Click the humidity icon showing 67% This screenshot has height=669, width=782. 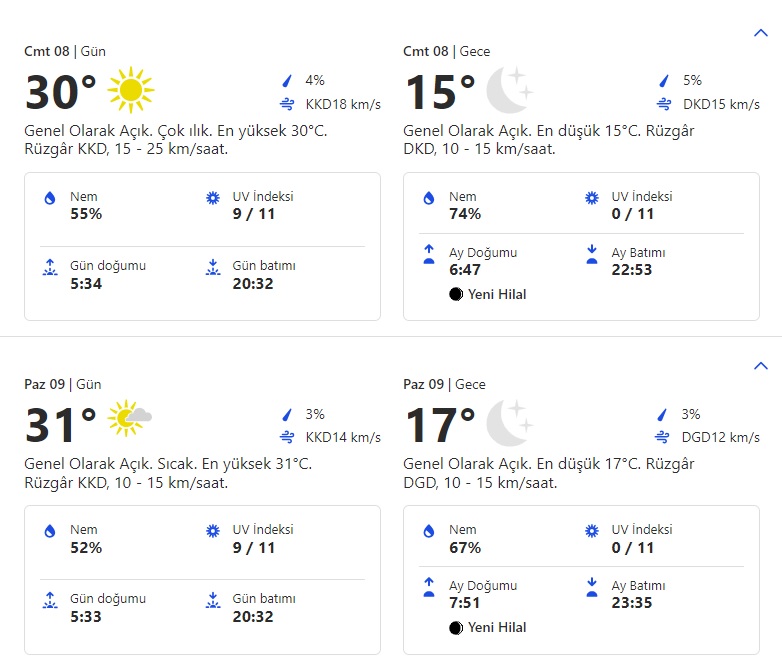(429, 532)
